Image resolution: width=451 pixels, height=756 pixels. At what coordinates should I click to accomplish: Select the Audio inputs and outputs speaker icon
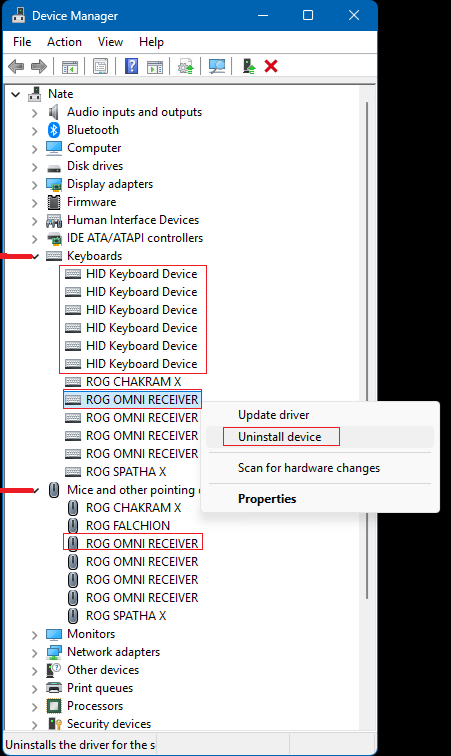(x=54, y=112)
